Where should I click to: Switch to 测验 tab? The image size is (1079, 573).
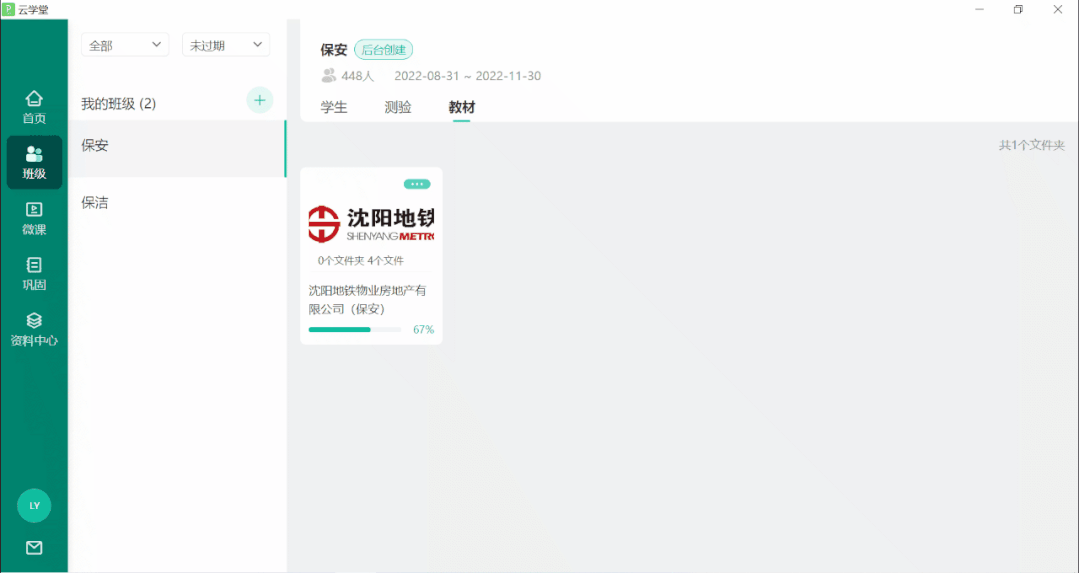click(x=398, y=107)
